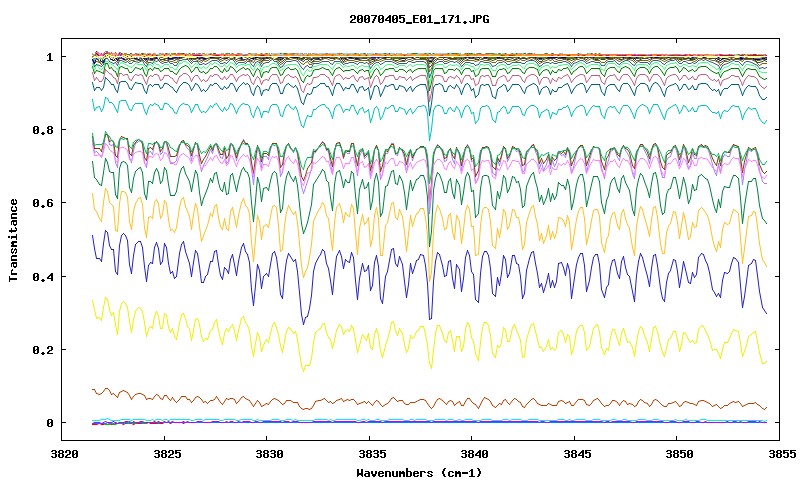Viewport: 800px width, 480px height.
Task: Click the x-axis tick label 3850
Action: (680, 454)
